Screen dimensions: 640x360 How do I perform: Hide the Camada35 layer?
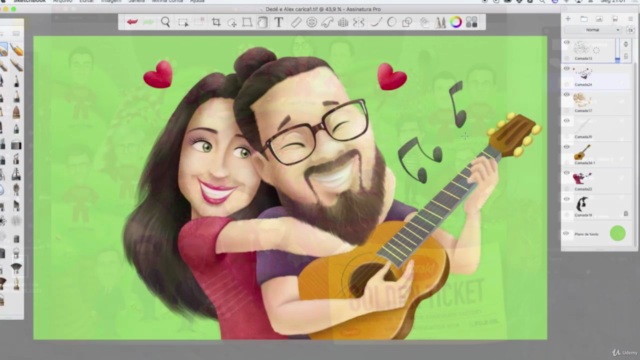click(567, 121)
